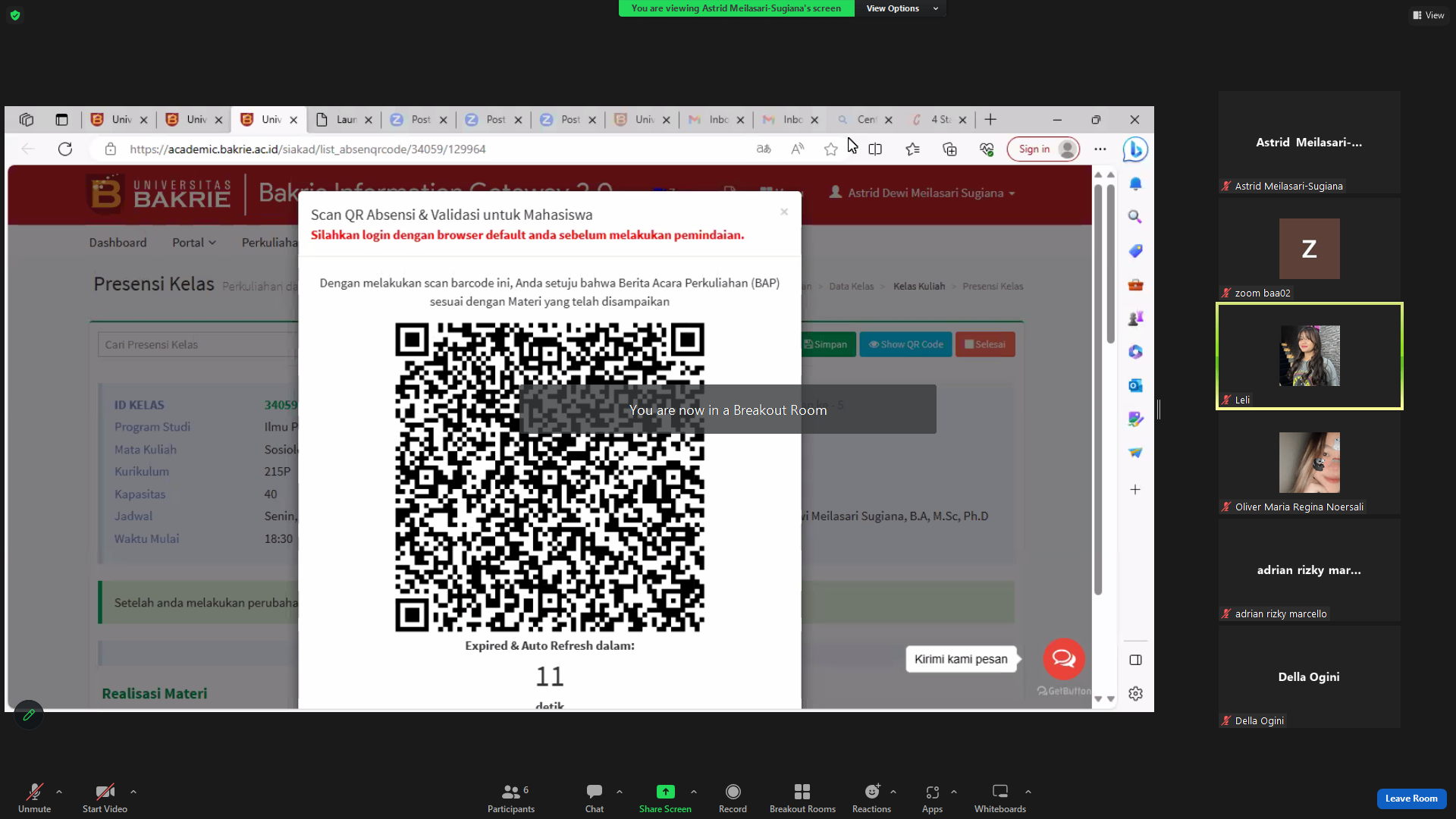1456x819 pixels.
Task: Click the Leave Room button
Action: click(1411, 799)
